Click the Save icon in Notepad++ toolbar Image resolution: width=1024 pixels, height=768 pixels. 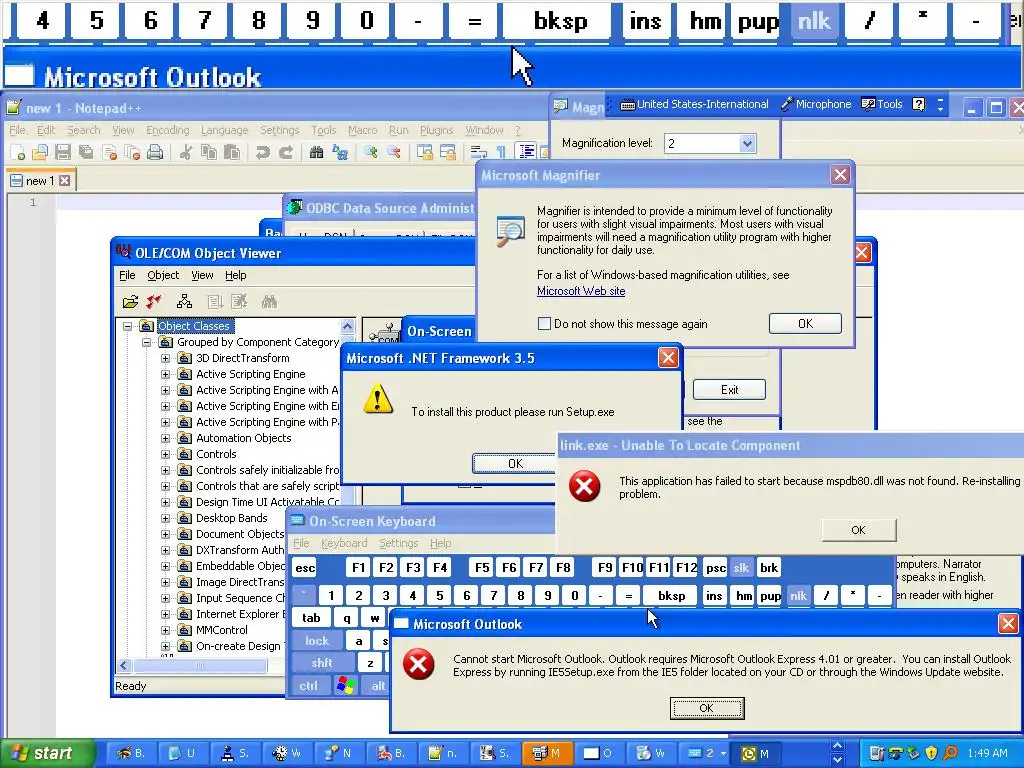pos(63,153)
